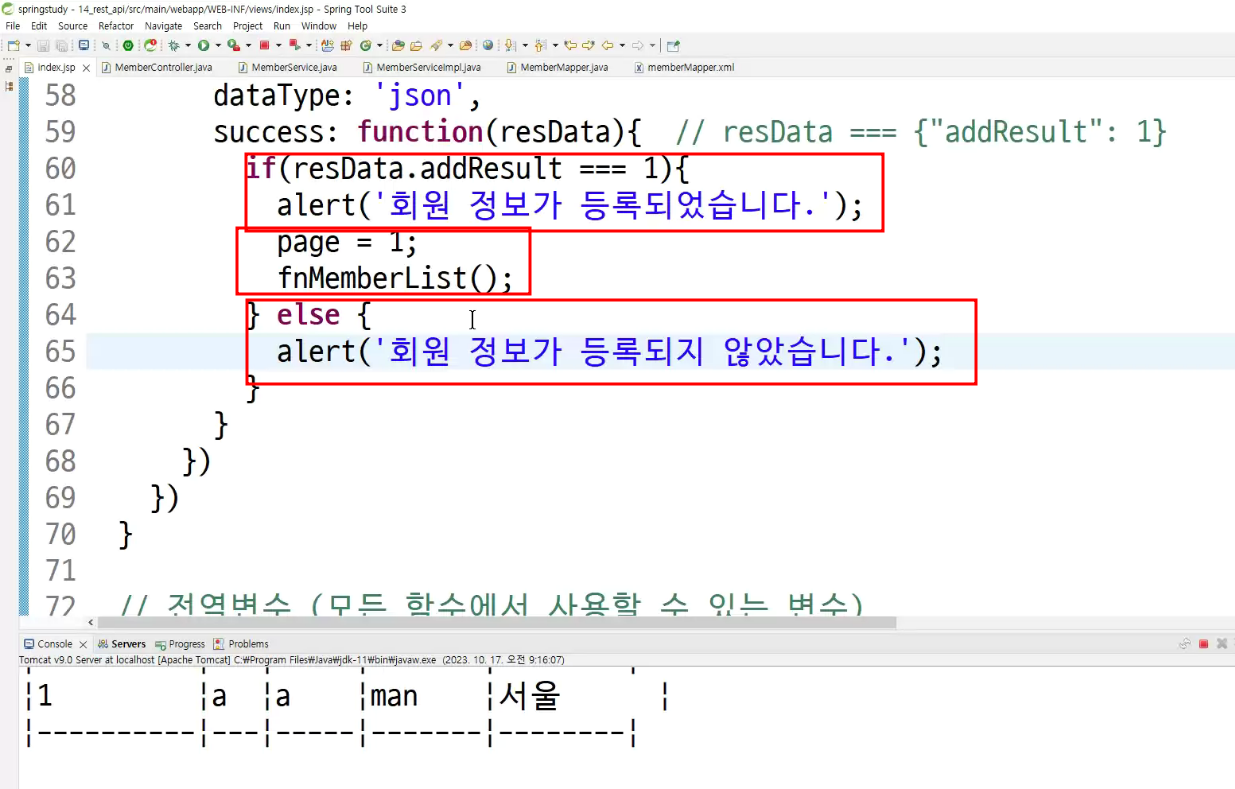1235x789 pixels.
Task: Open the Help menu
Action: tap(358, 26)
